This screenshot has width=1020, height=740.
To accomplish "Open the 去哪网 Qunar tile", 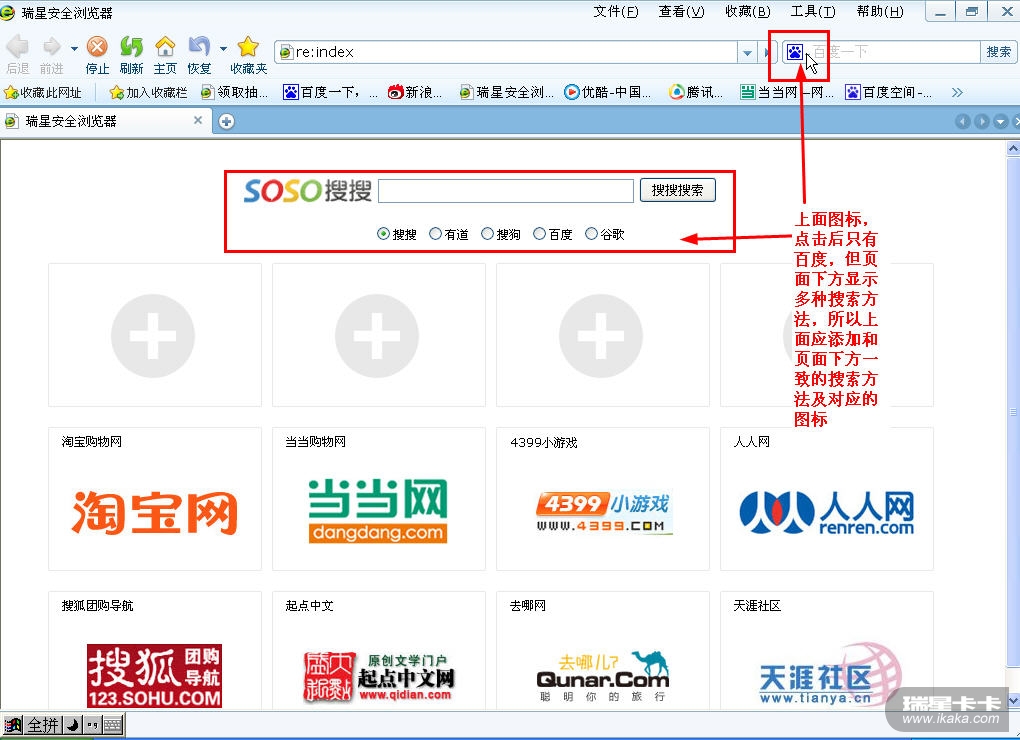I will [602, 651].
